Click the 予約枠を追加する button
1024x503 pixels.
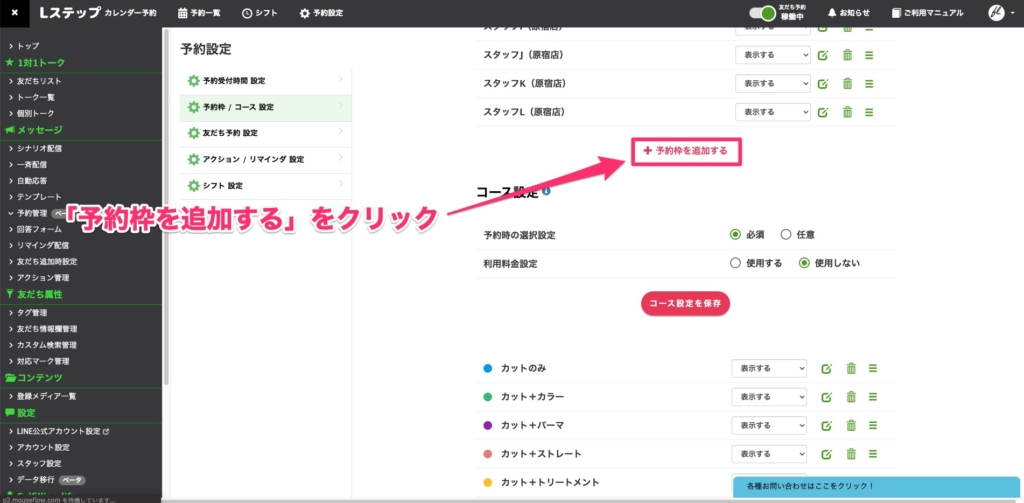[686, 150]
